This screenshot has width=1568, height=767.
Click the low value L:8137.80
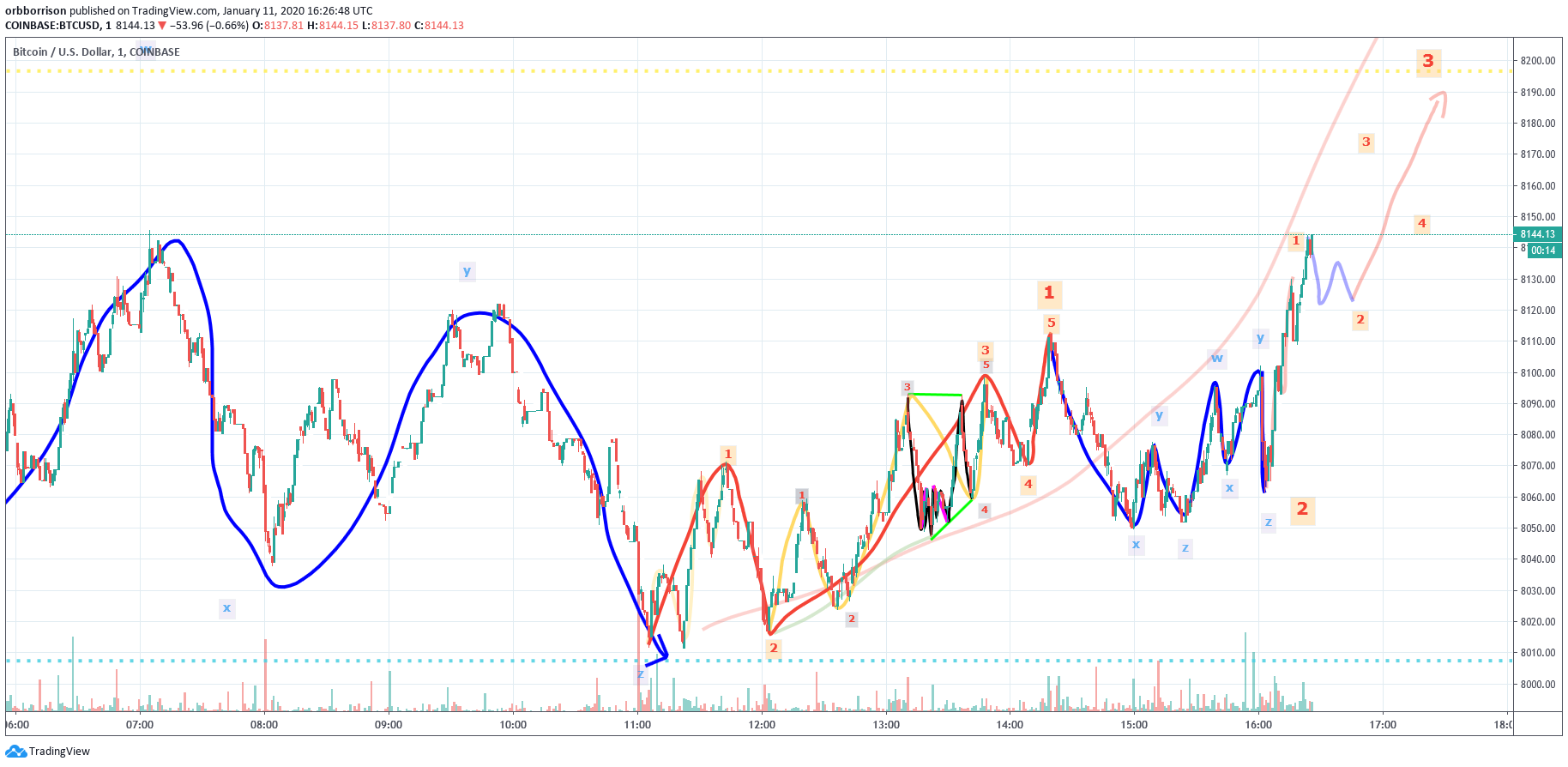[x=386, y=26]
